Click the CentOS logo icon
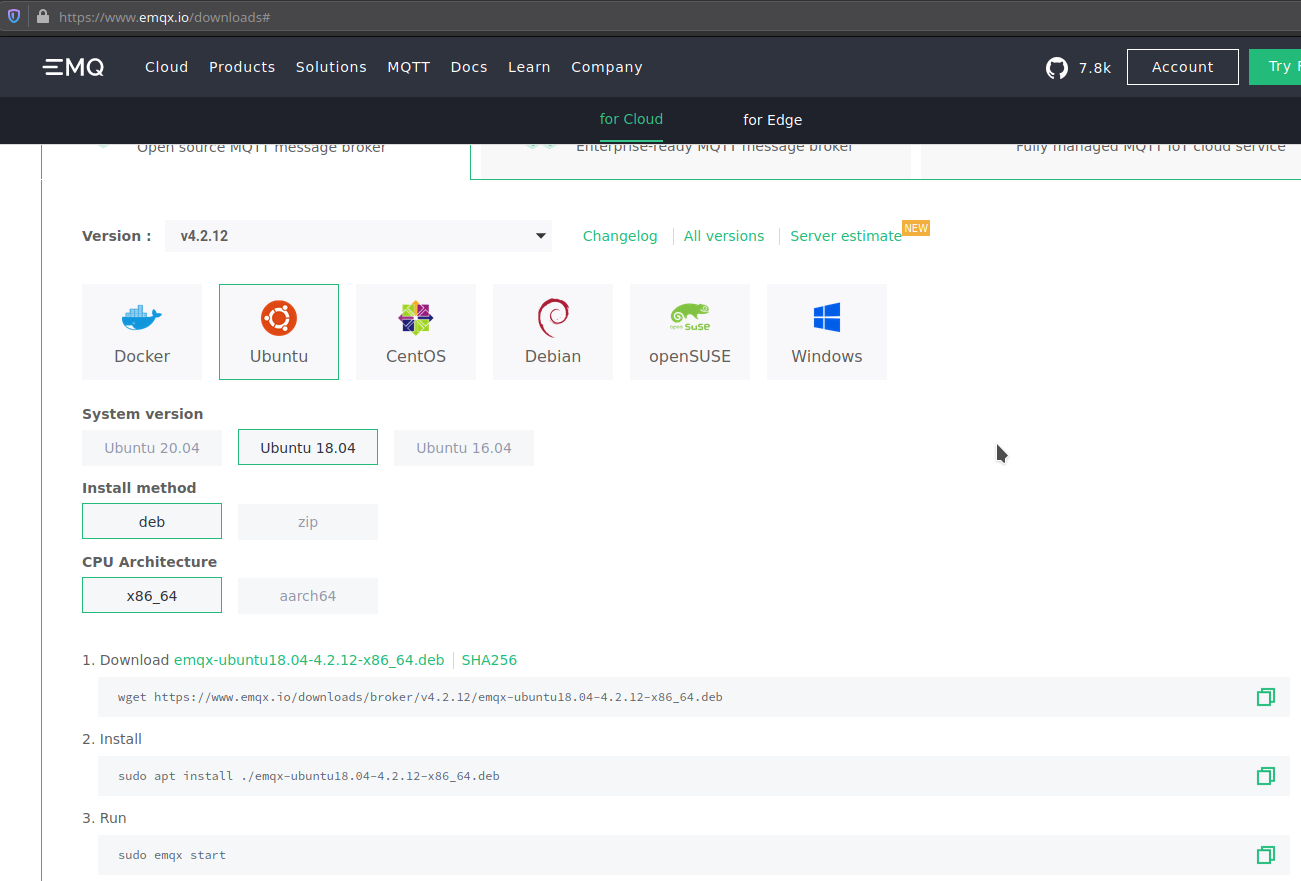 pyautogui.click(x=415, y=317)
